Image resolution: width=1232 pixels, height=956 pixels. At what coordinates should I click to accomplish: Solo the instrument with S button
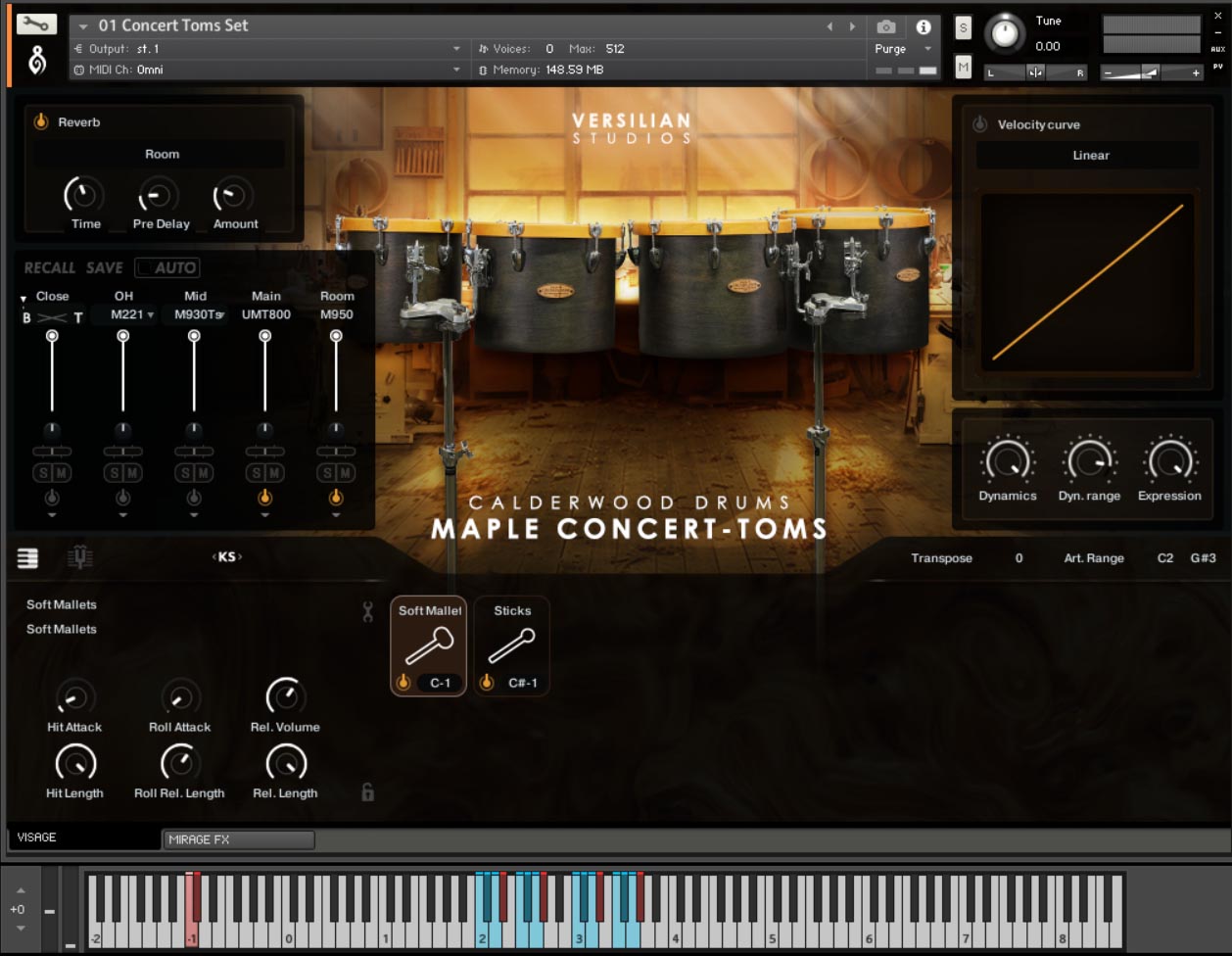(964, 28)
